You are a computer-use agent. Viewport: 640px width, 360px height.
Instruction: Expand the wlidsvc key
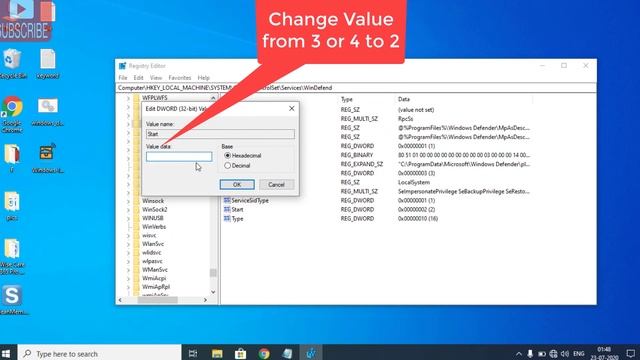click(x=128, y=252)
